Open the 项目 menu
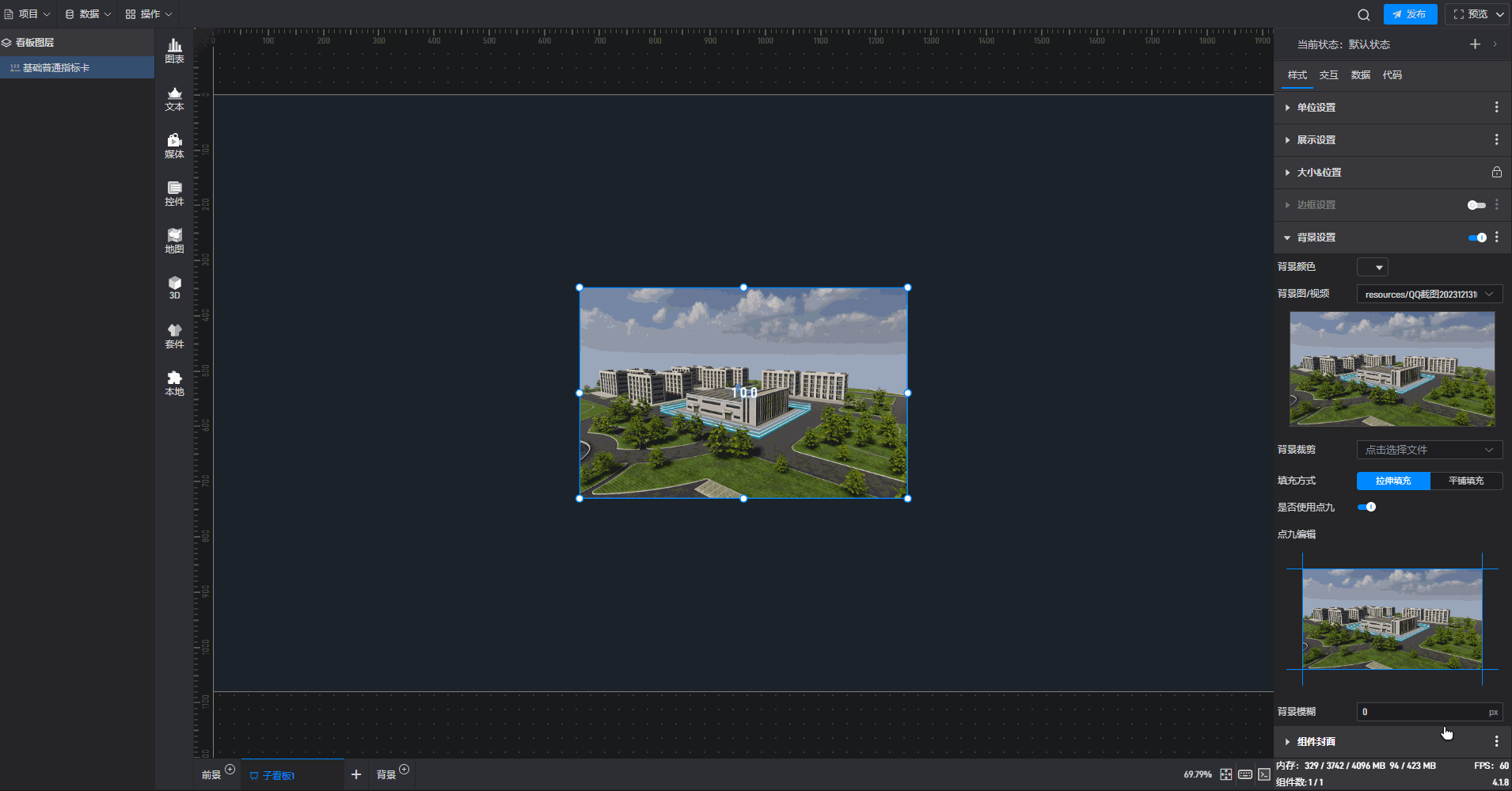This screenshot has width=1512, height=791. (x=28, y=14)
